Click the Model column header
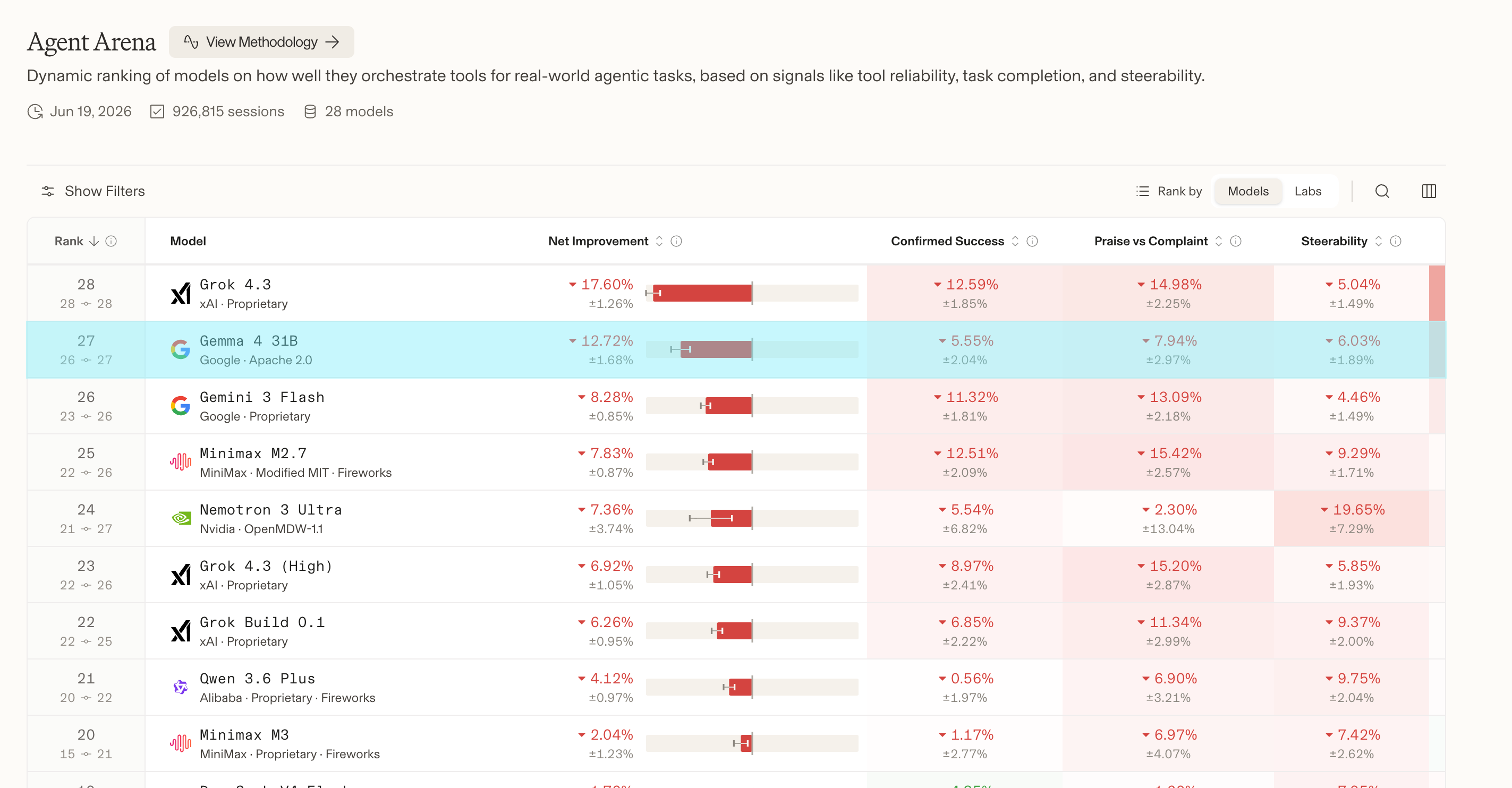This screenshot has height=788, width=1512. [188, 241]
